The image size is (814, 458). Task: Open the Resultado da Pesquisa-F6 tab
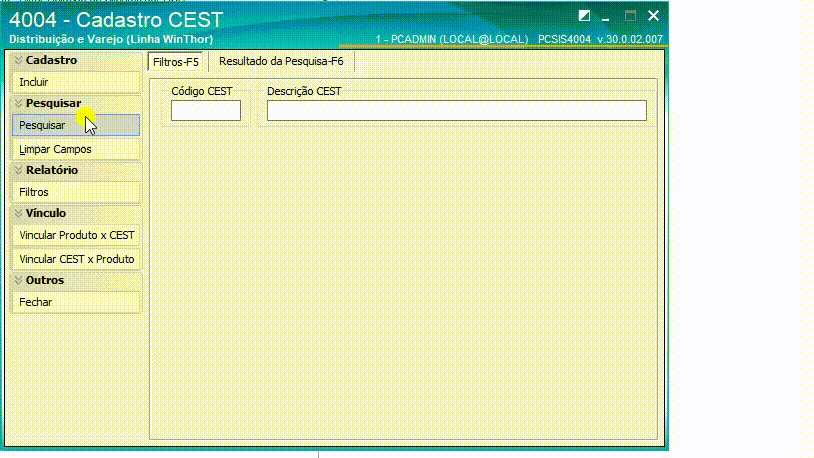(x=281, y=61)
